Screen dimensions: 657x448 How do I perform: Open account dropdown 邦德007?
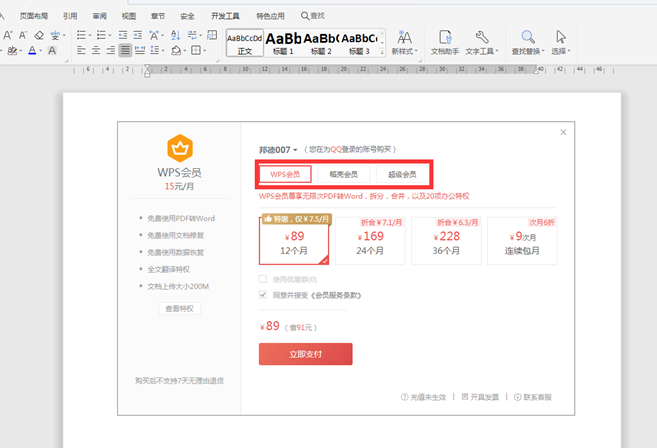(278, 150)
